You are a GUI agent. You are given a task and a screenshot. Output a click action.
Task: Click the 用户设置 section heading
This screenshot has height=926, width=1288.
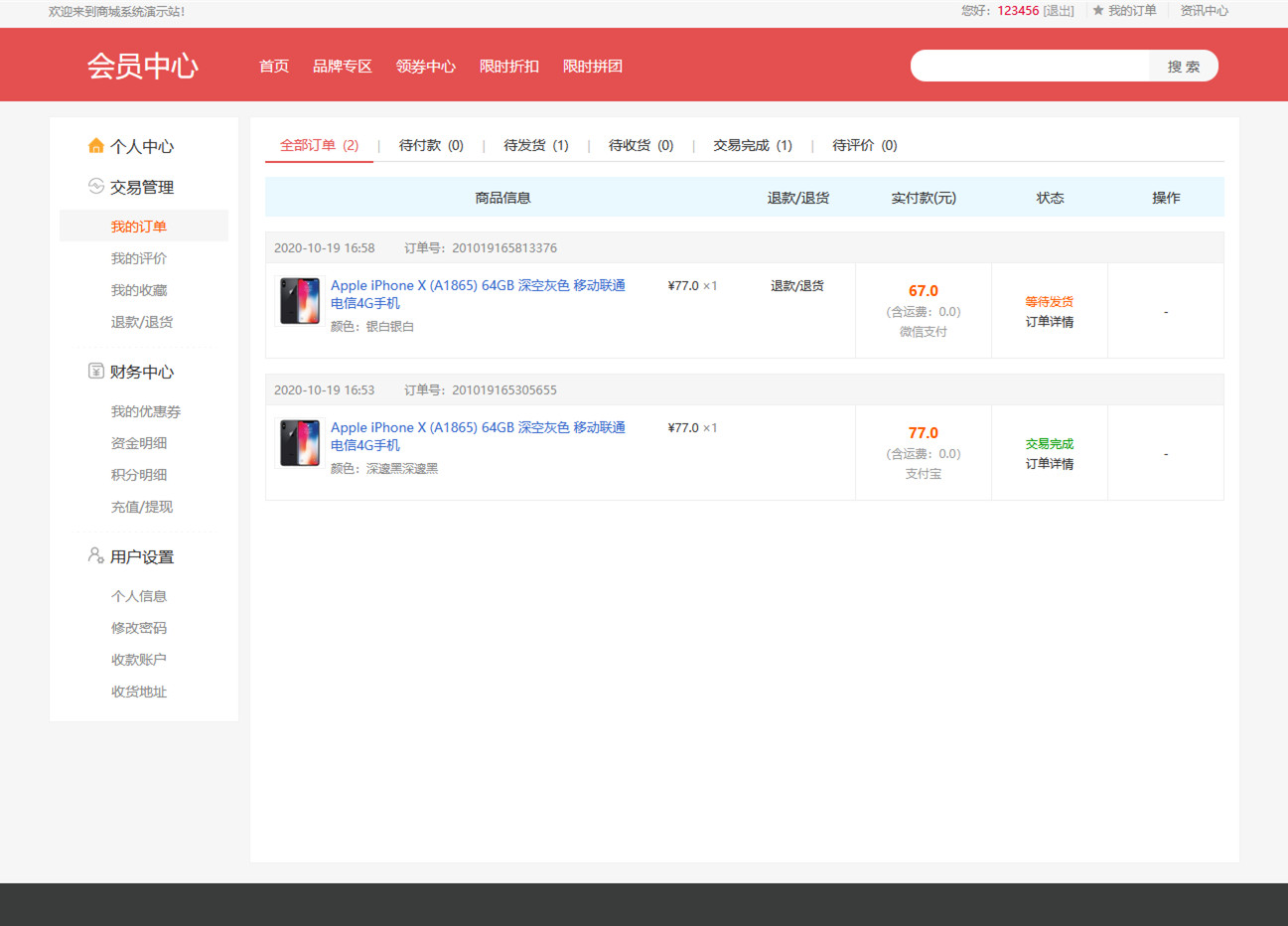(142, 556)
